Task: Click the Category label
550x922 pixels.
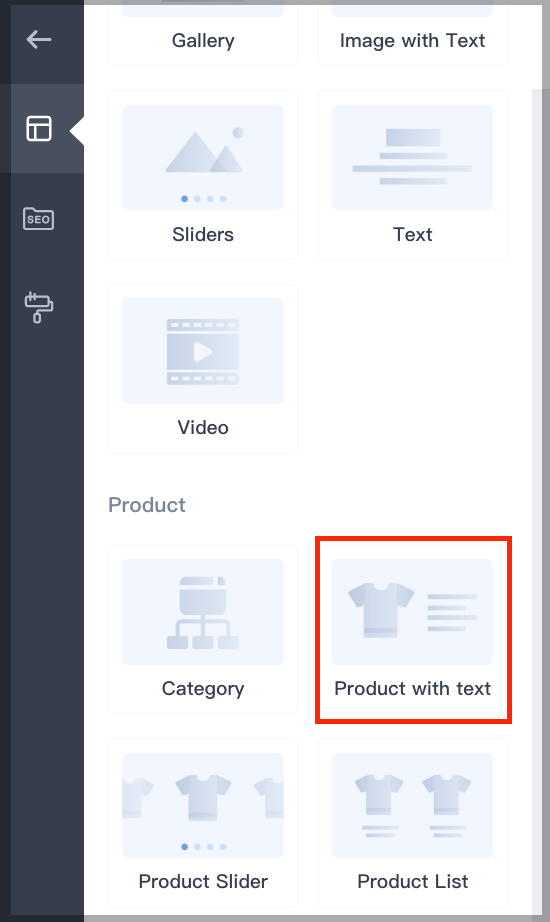Action: tap(203, 689)
